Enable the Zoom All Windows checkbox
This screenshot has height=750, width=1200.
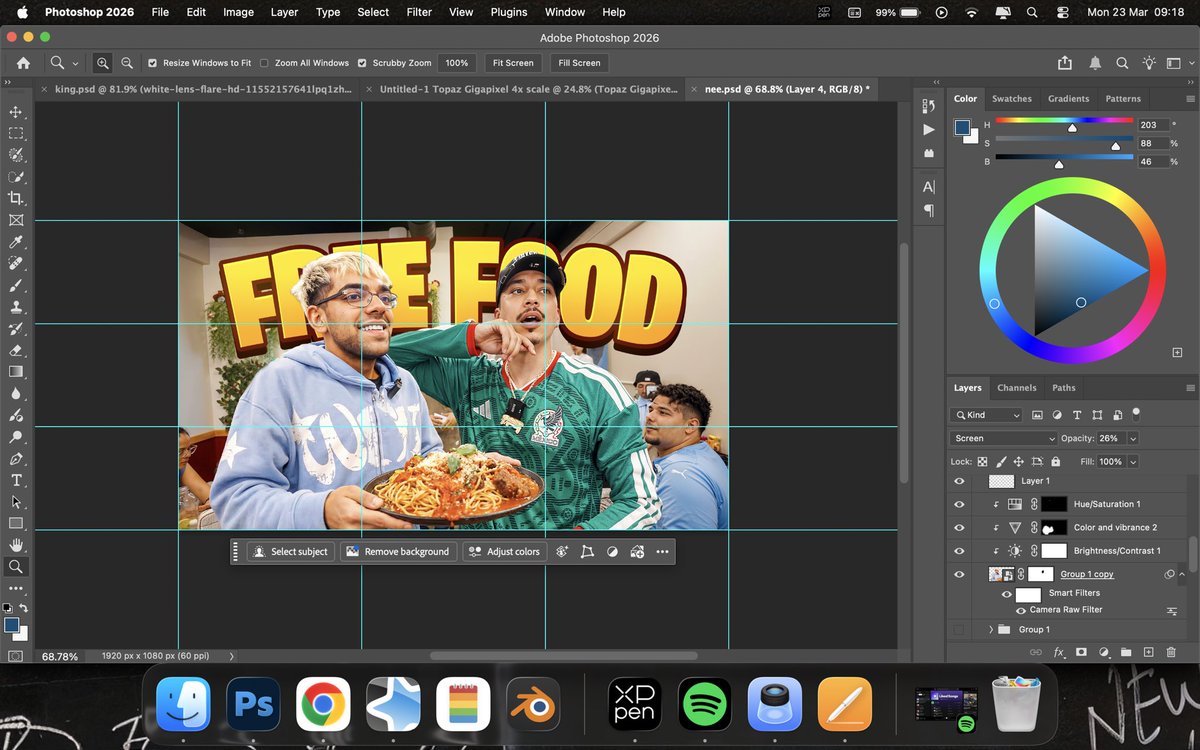tap(265, 62)
